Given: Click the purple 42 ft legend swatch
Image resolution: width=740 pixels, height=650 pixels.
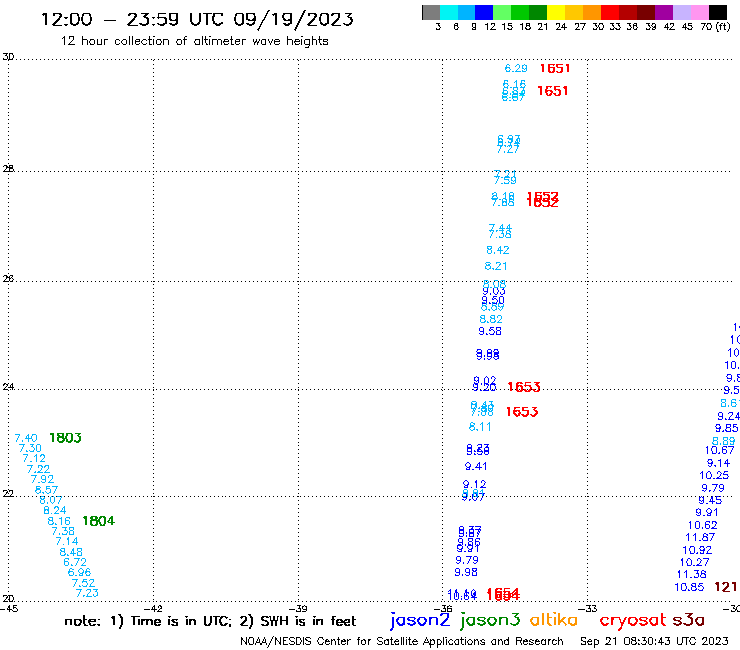Looking at the screenshot, I should [x=664, y=12].
